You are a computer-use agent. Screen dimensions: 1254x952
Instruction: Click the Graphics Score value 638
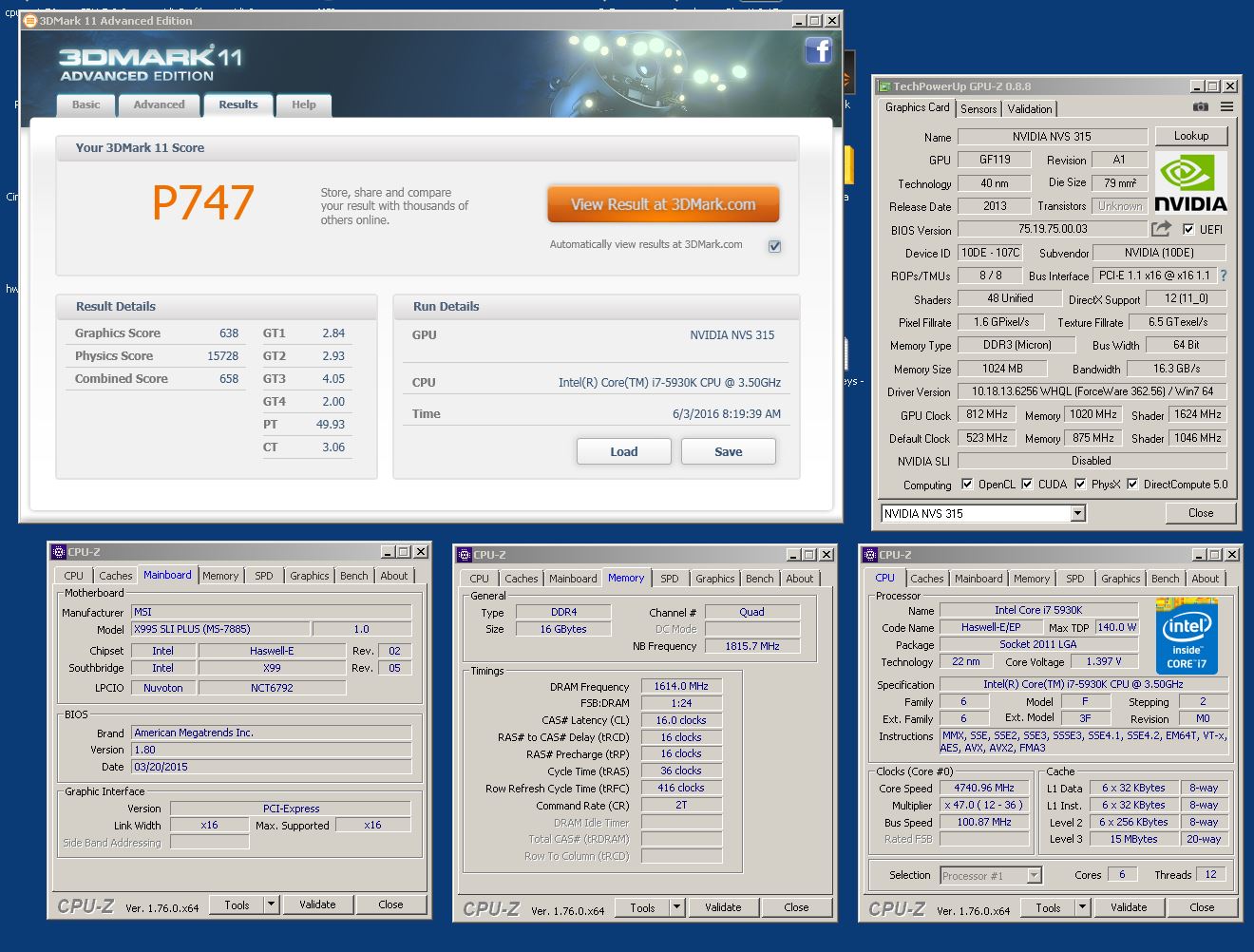click(x=229, y=333)
